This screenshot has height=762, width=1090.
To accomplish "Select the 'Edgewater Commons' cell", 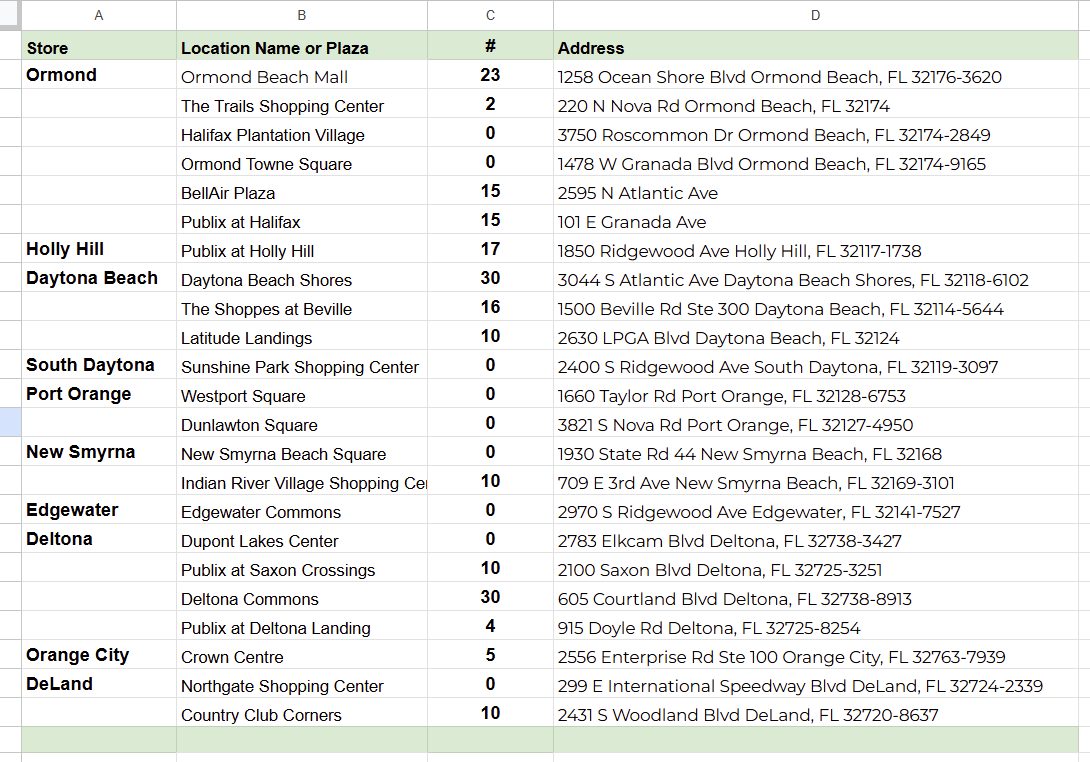I will tap(302, 510).
